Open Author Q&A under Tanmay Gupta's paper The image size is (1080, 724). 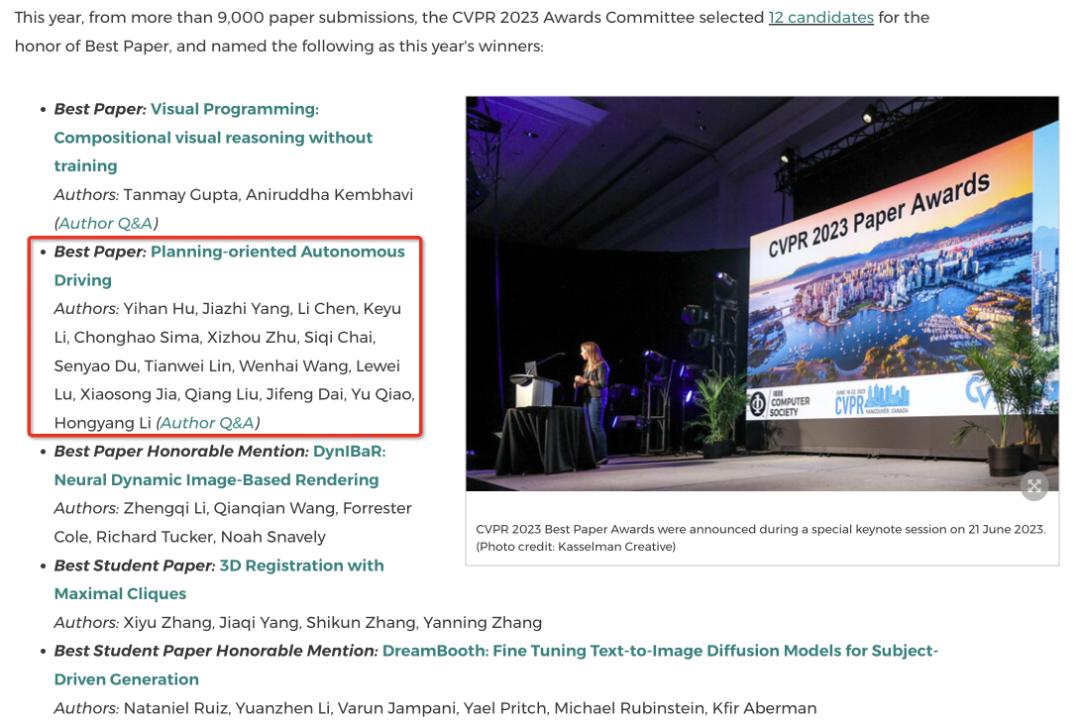106,223
